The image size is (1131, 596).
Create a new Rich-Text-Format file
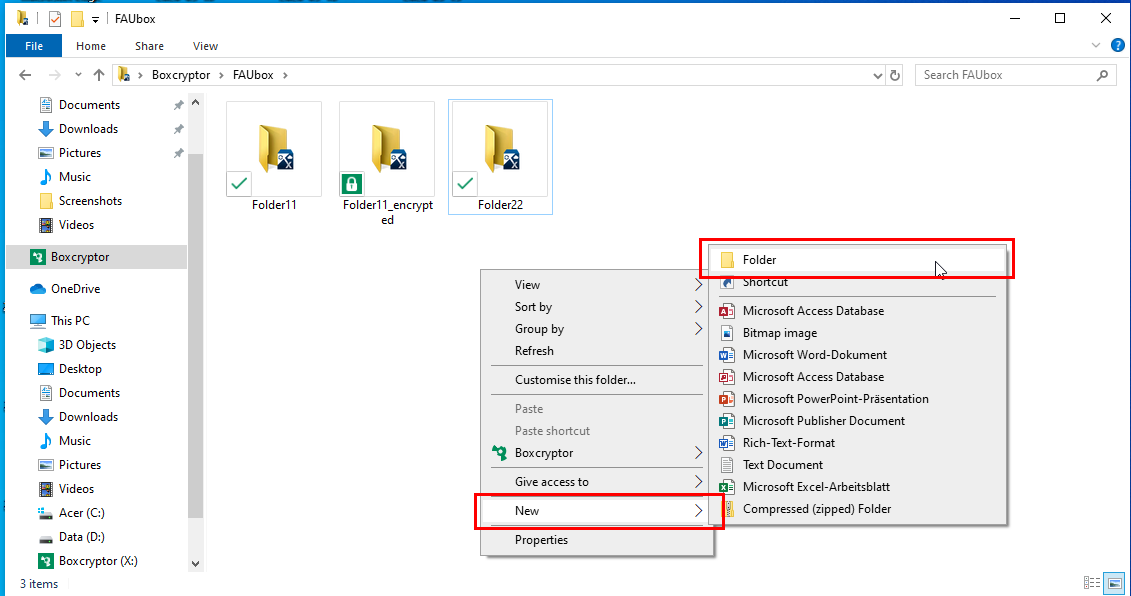[x=858, y=443]
